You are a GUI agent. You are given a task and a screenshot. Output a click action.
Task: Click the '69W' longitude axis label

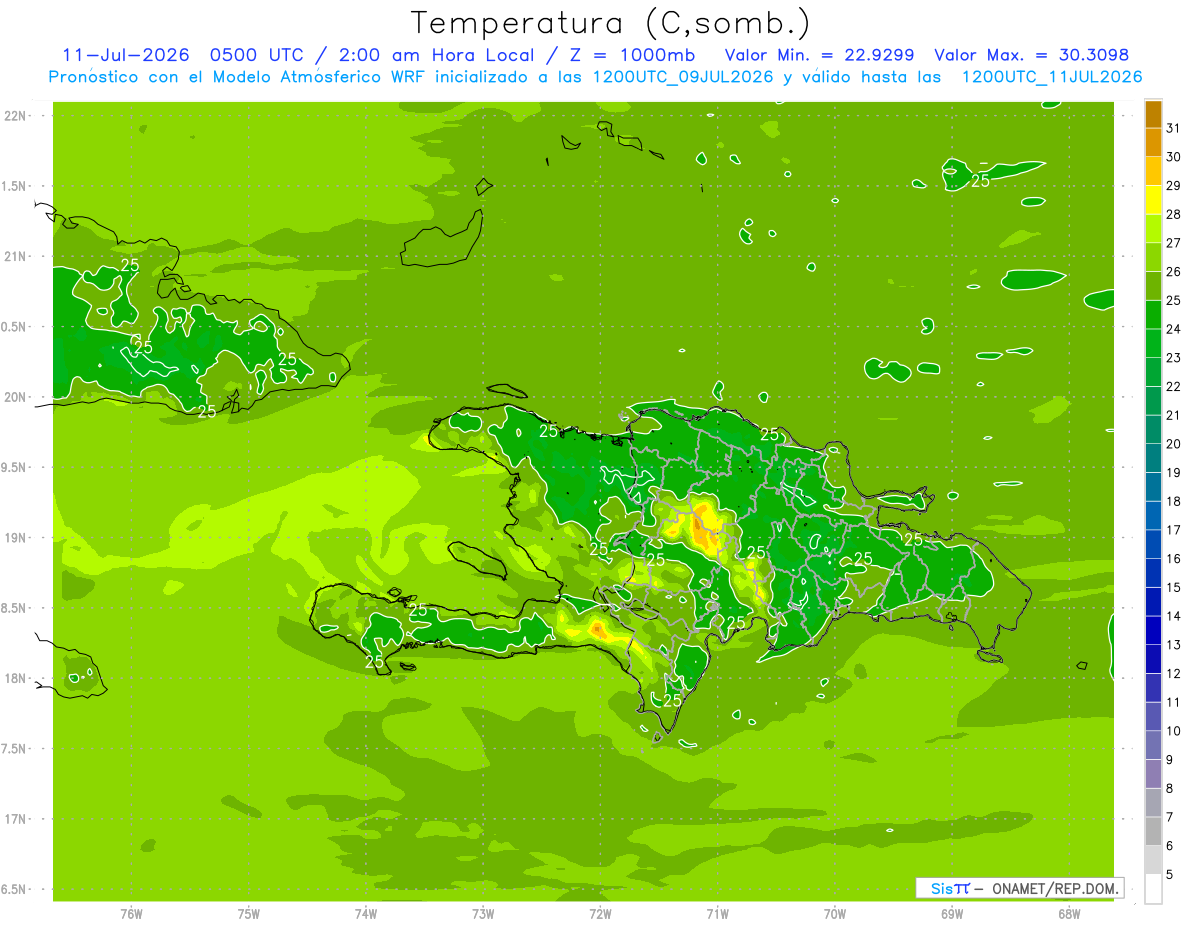coord(952,914)
